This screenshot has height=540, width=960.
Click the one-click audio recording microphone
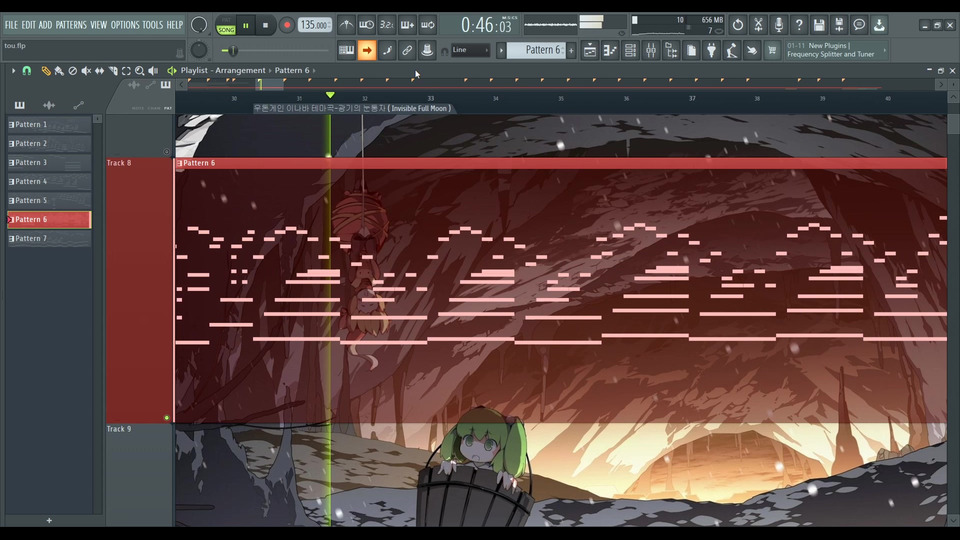778,25
